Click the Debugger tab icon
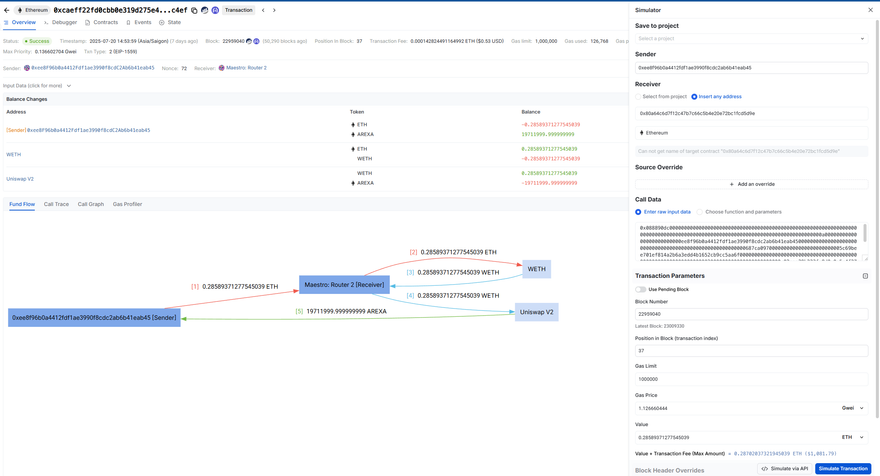 click(x=46, y=22)
